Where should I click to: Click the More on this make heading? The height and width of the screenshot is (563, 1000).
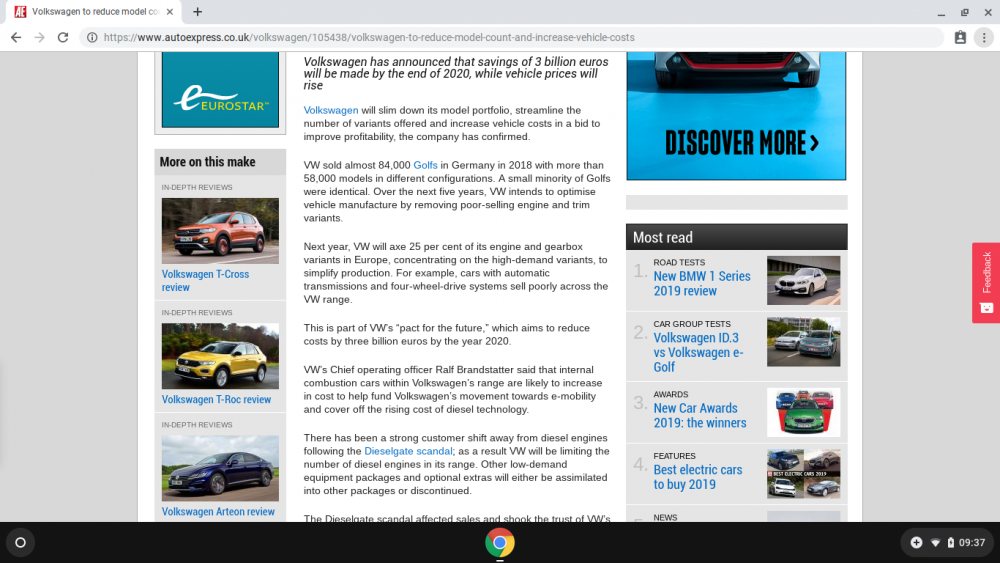coord(207,162)
